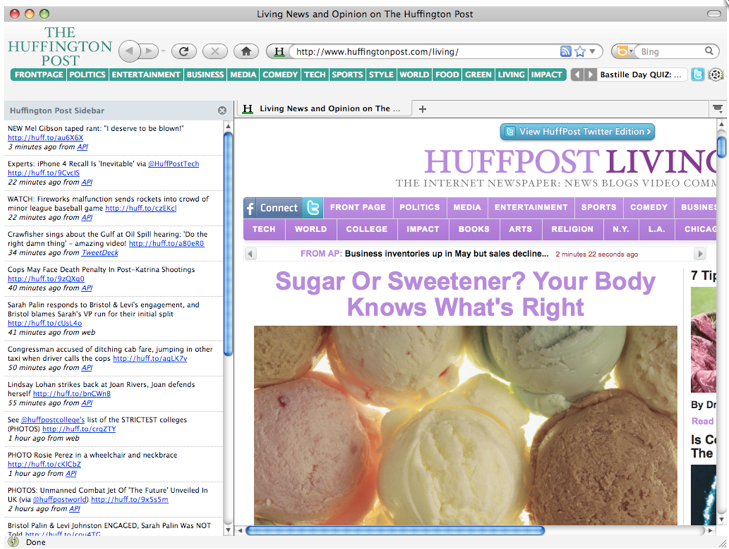Screen dimensions: 729x549
Task: Click View HuffPost Twitter Edition button
Action: click(577, 132)
